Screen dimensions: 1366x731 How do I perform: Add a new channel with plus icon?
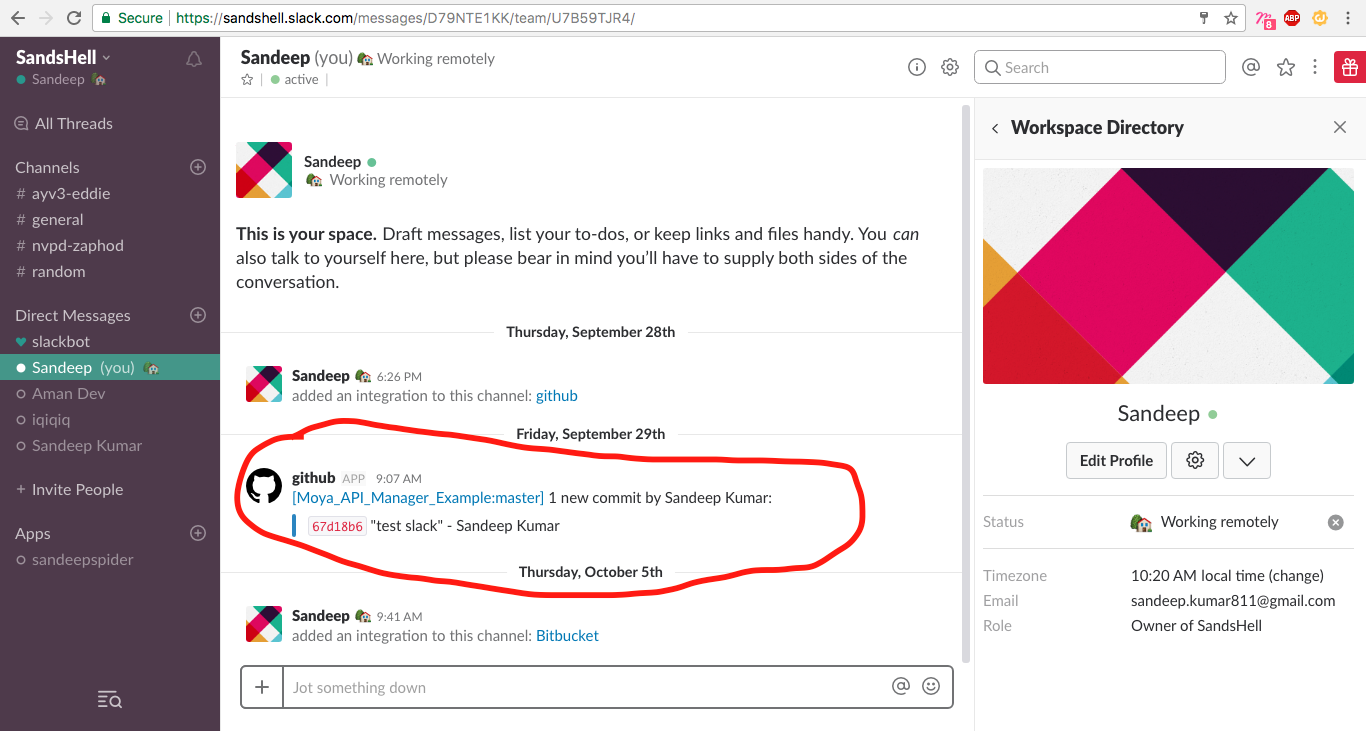pyautogui.click(x=198, y=167)
